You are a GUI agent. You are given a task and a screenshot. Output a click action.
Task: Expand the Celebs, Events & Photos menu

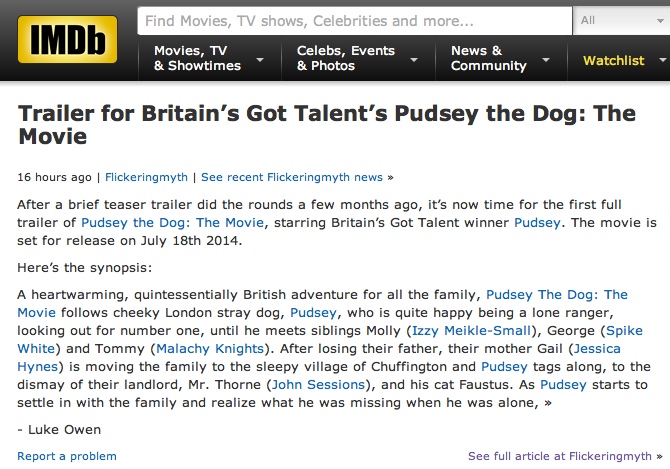point(358,58)
